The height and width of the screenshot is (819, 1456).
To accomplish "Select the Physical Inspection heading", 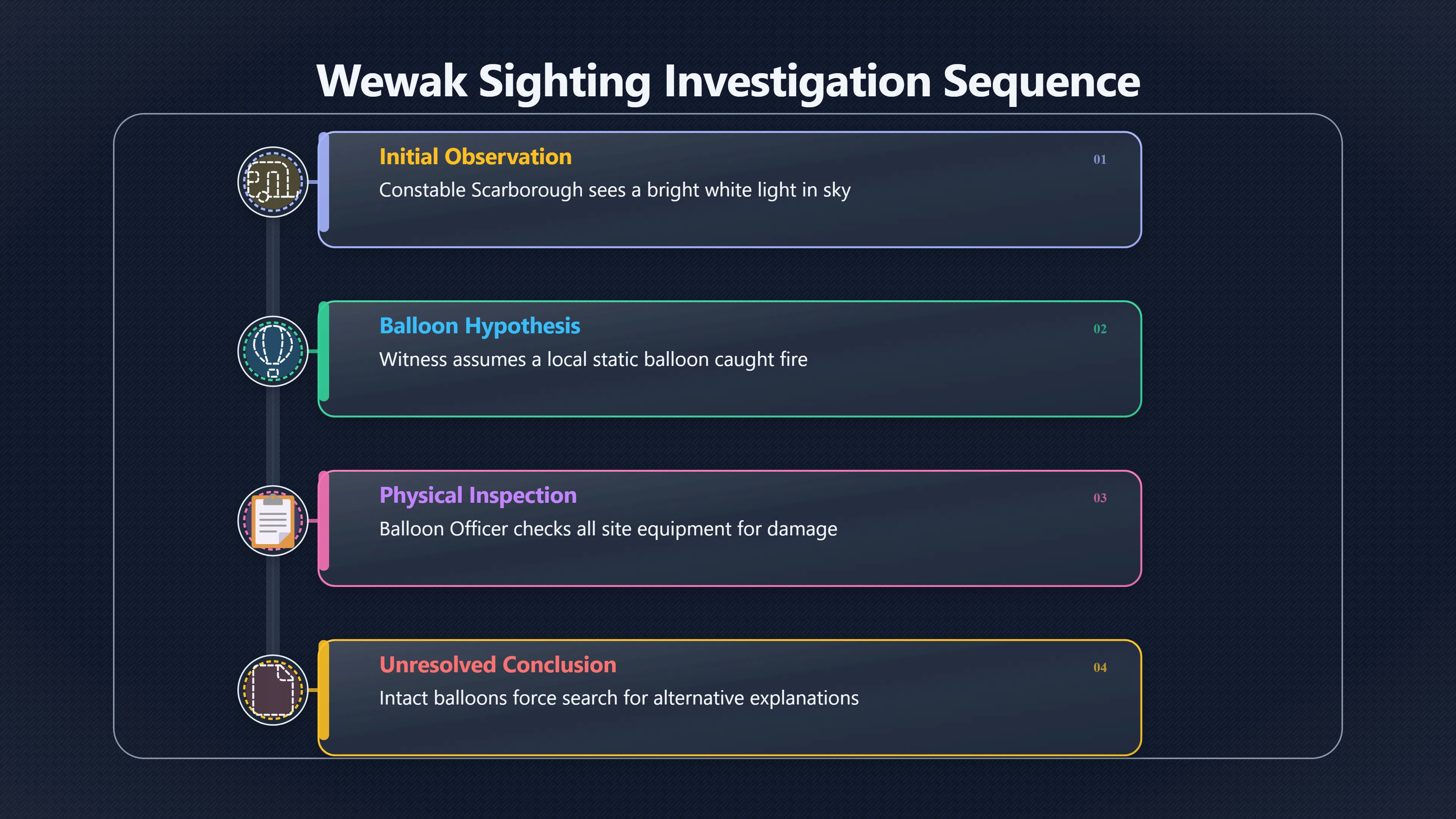I will click(x=478, y=495).
